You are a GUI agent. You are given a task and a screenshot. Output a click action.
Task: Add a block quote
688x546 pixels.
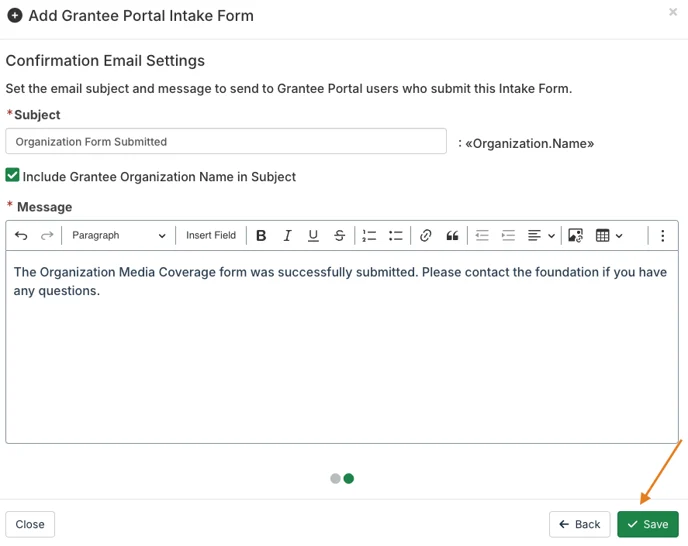[x=452, y=236]
